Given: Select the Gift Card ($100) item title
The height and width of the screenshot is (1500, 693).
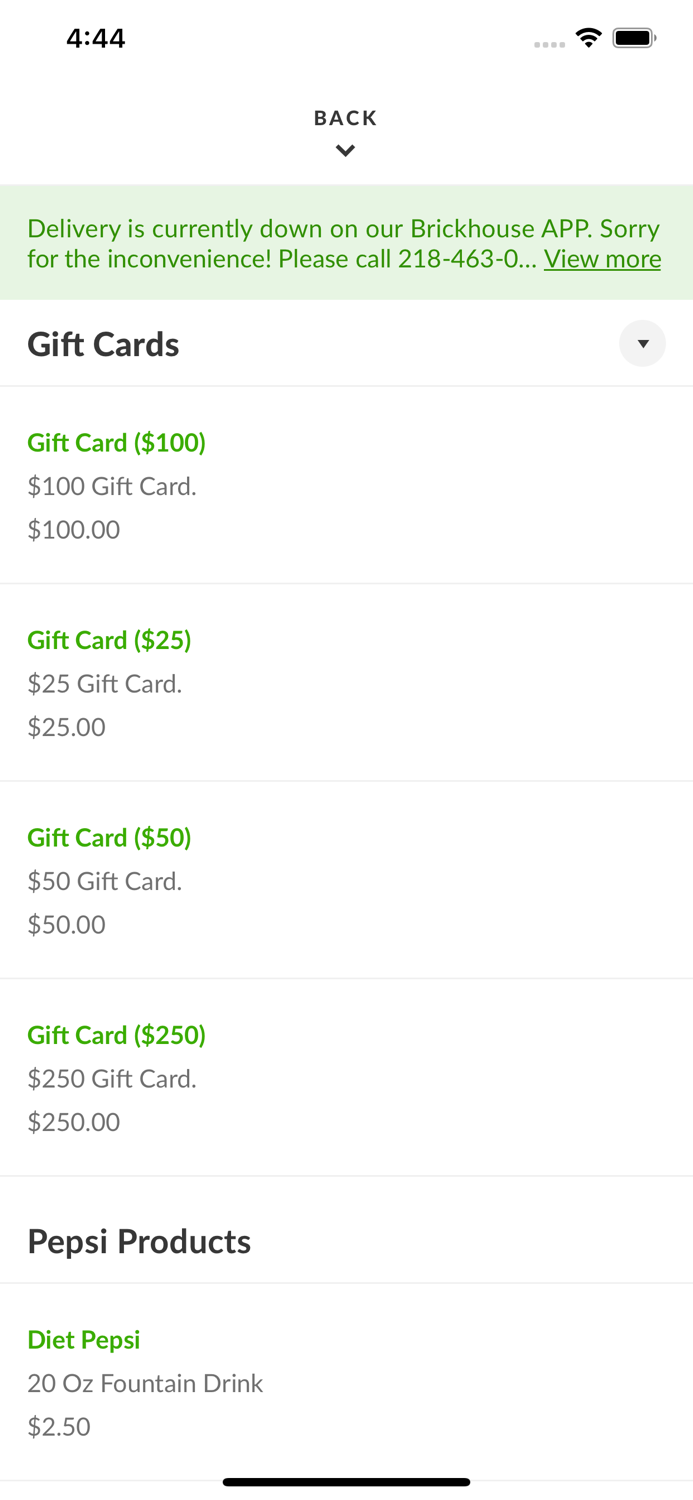Looking at the screenshot, I should pyautogui.click(x=116, y=442).
